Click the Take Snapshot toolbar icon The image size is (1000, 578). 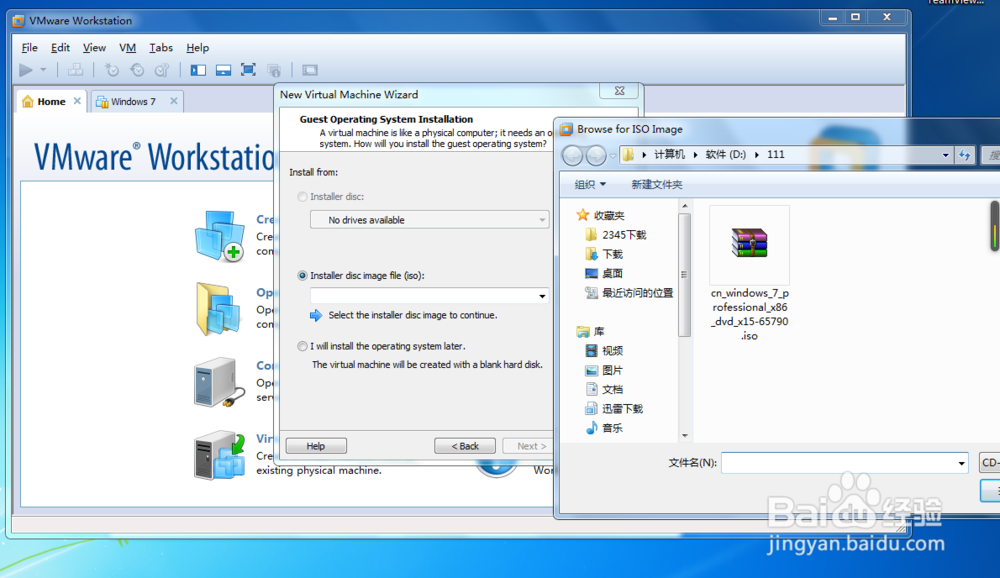pos(110,70)
